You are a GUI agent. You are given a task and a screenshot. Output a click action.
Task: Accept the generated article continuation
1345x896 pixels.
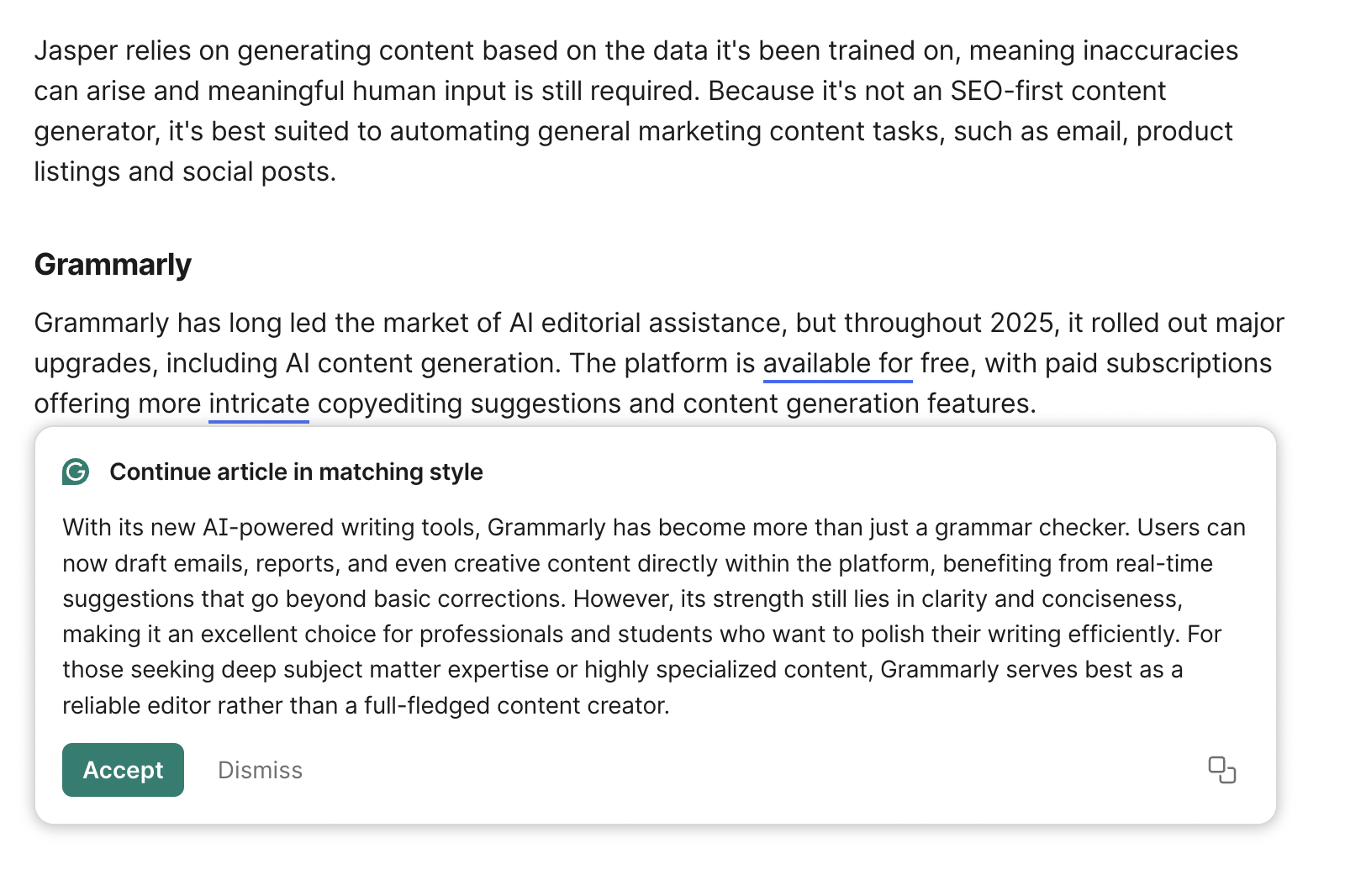123,770
